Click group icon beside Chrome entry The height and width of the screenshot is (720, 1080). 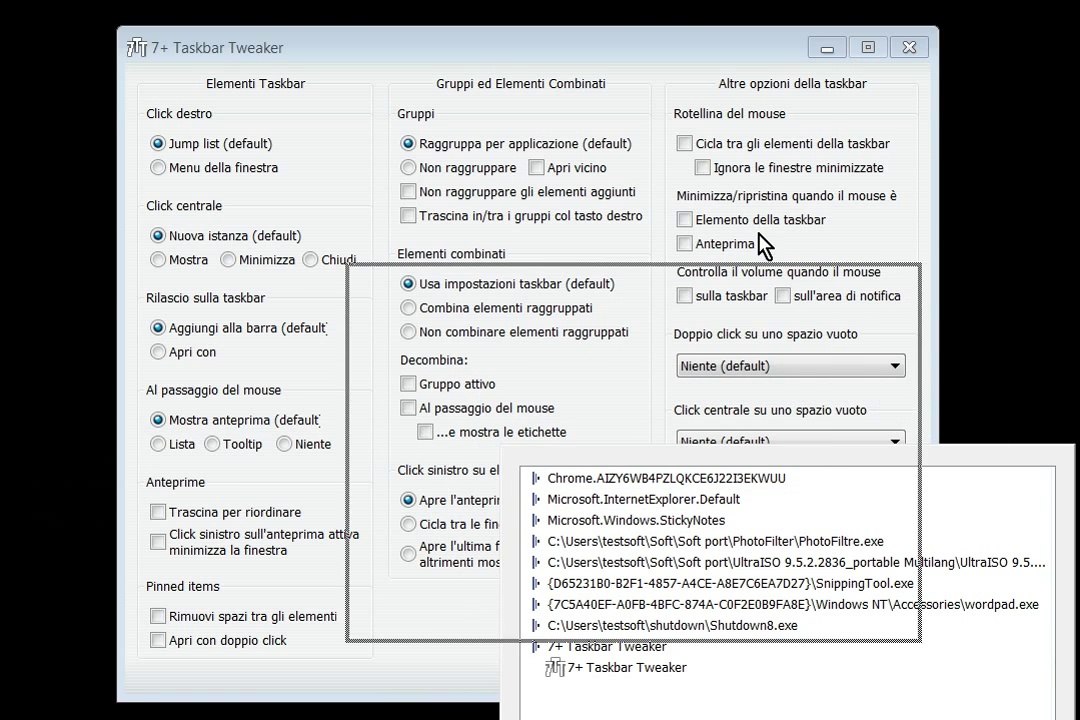coord(536,478)
